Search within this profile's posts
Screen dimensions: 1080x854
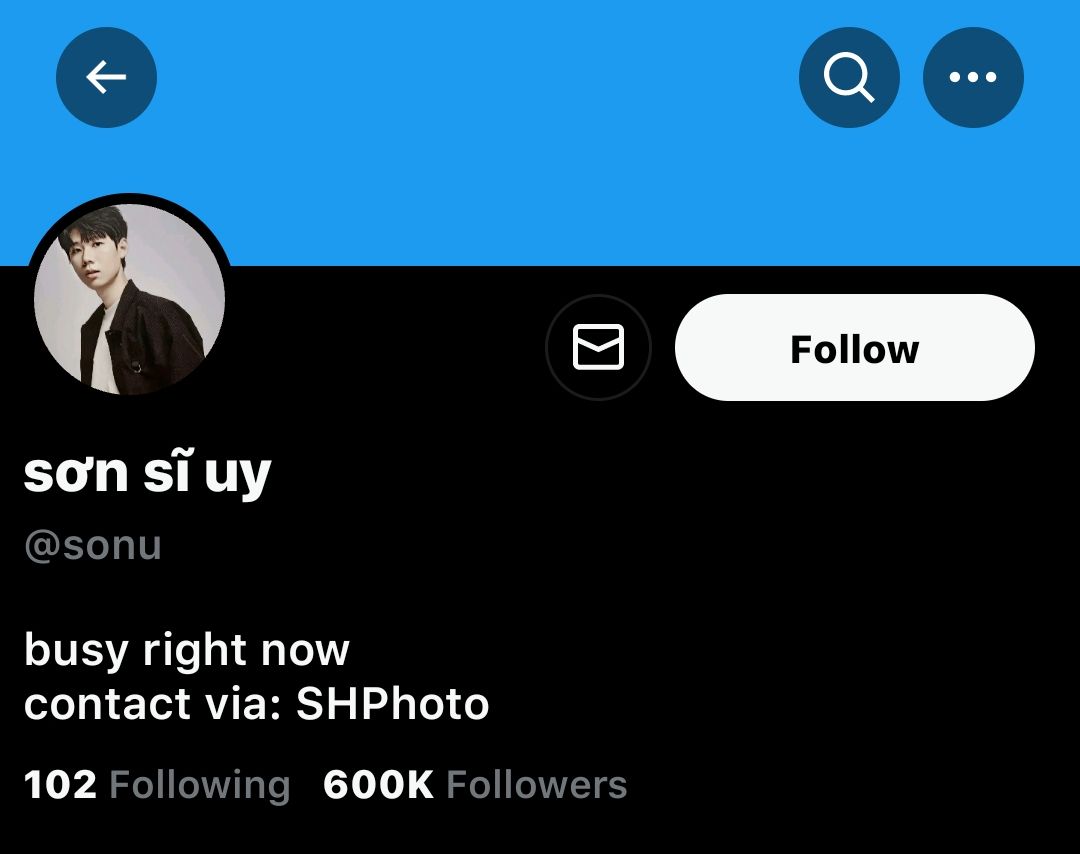pos(849,77)
